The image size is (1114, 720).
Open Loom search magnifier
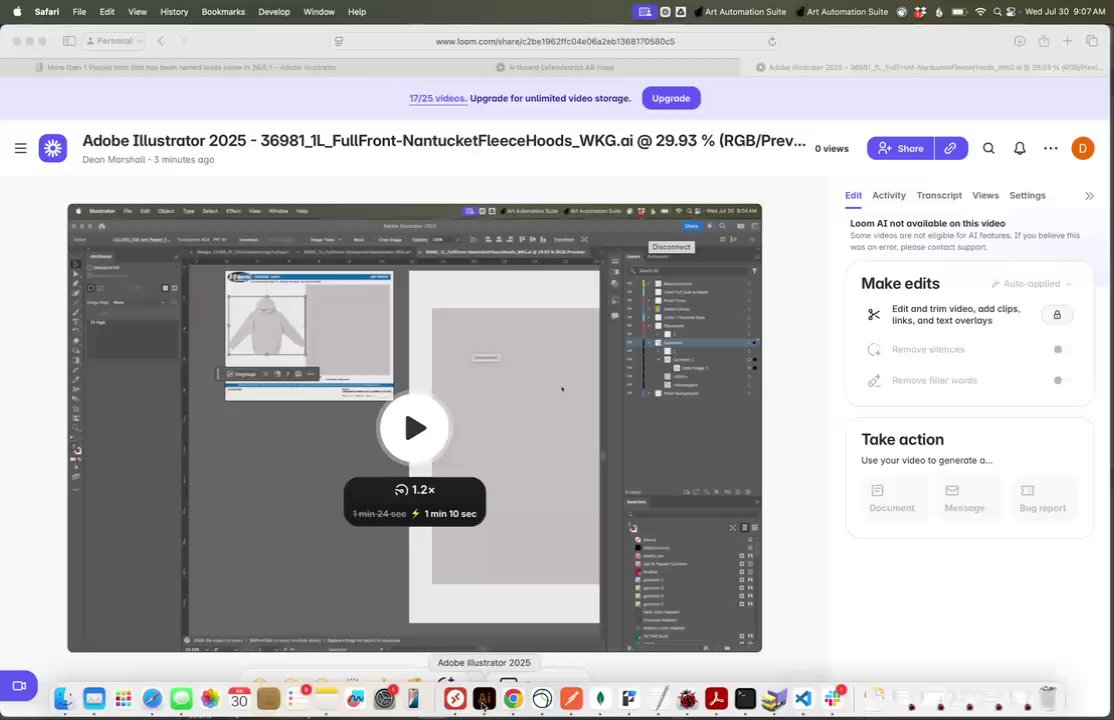click(988, 148)
